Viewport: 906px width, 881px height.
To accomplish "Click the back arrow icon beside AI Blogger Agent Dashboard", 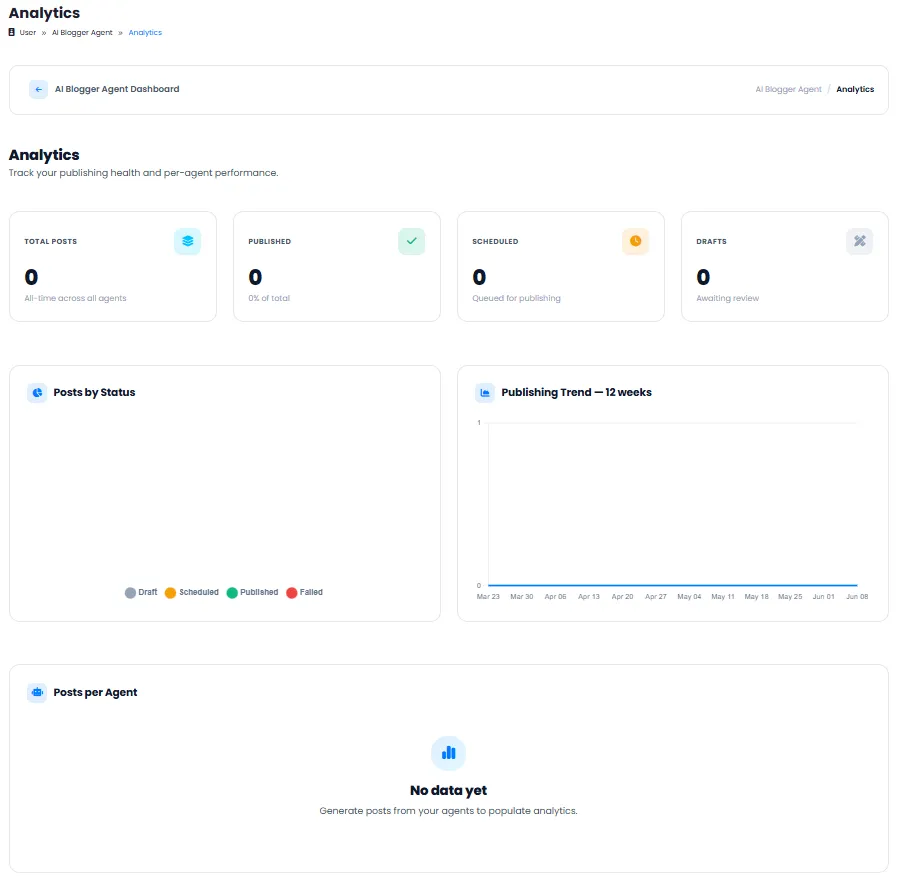I will click(x=38, y=90).
